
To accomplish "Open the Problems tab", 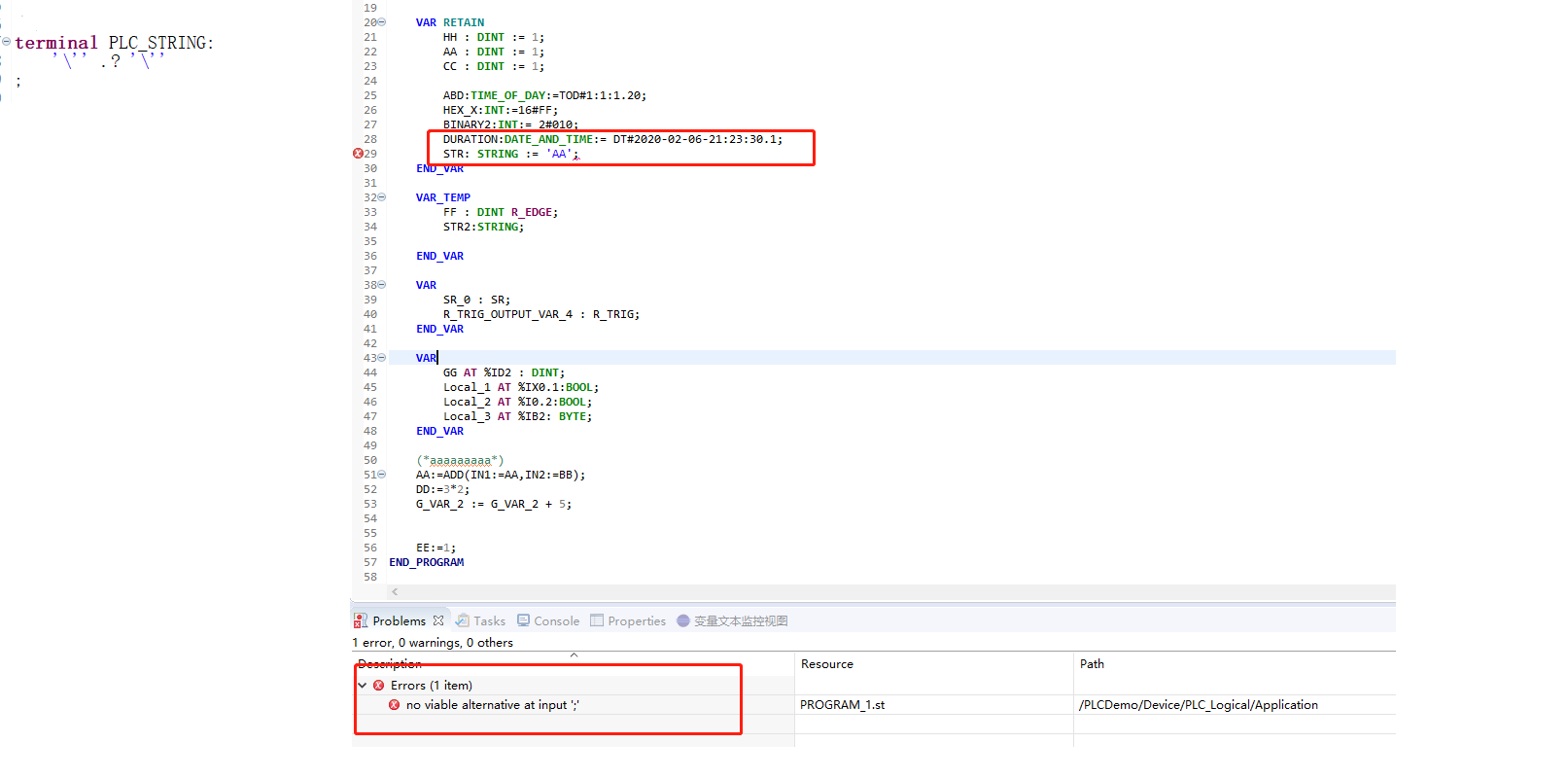I will [399, 620].
